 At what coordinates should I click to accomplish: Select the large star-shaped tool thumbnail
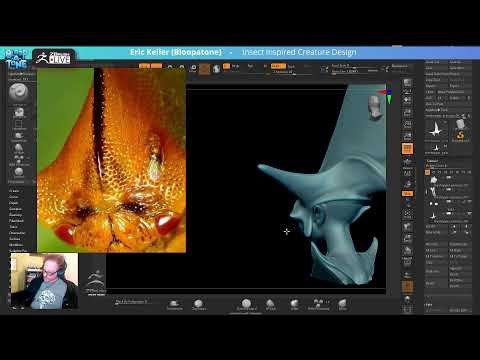[x=436, y=129]
